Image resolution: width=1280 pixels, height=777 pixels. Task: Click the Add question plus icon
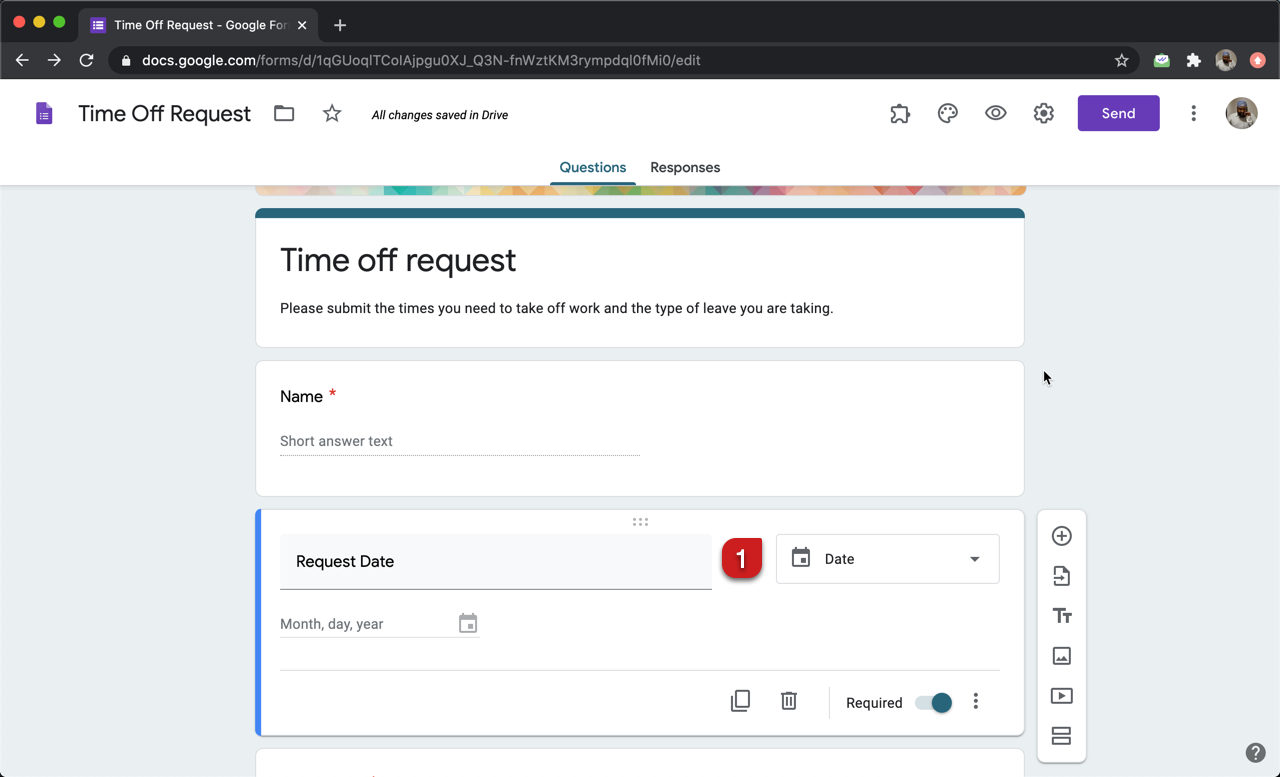[x=1061, y=536]
